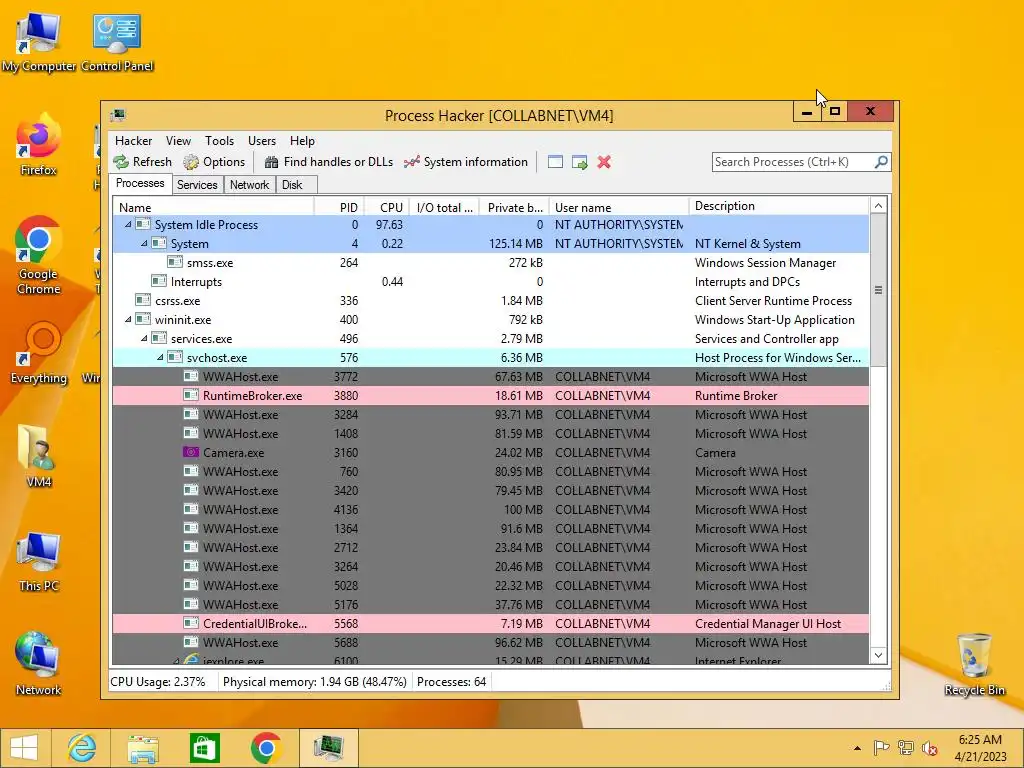Click the Process Hacker title bar icon
This screenshot has width=1024, height=768.
pyautogui.click(x=118, y=115)
